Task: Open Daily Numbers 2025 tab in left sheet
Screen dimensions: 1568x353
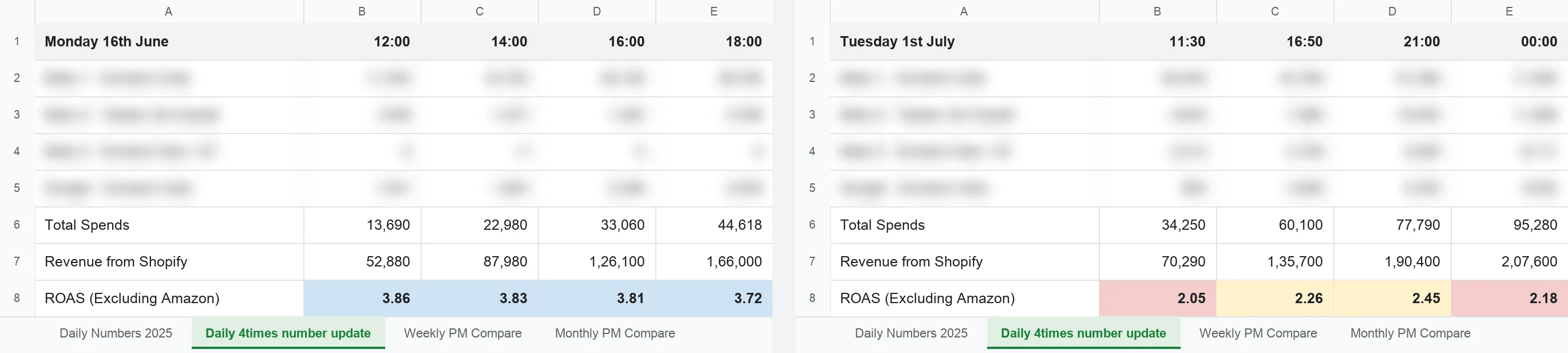Action: tap(116, 333)
